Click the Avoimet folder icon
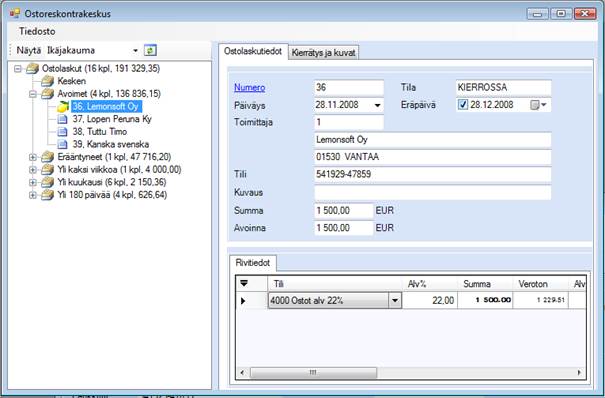This screenshot has width=605, height=398. [x=47, y=94]
